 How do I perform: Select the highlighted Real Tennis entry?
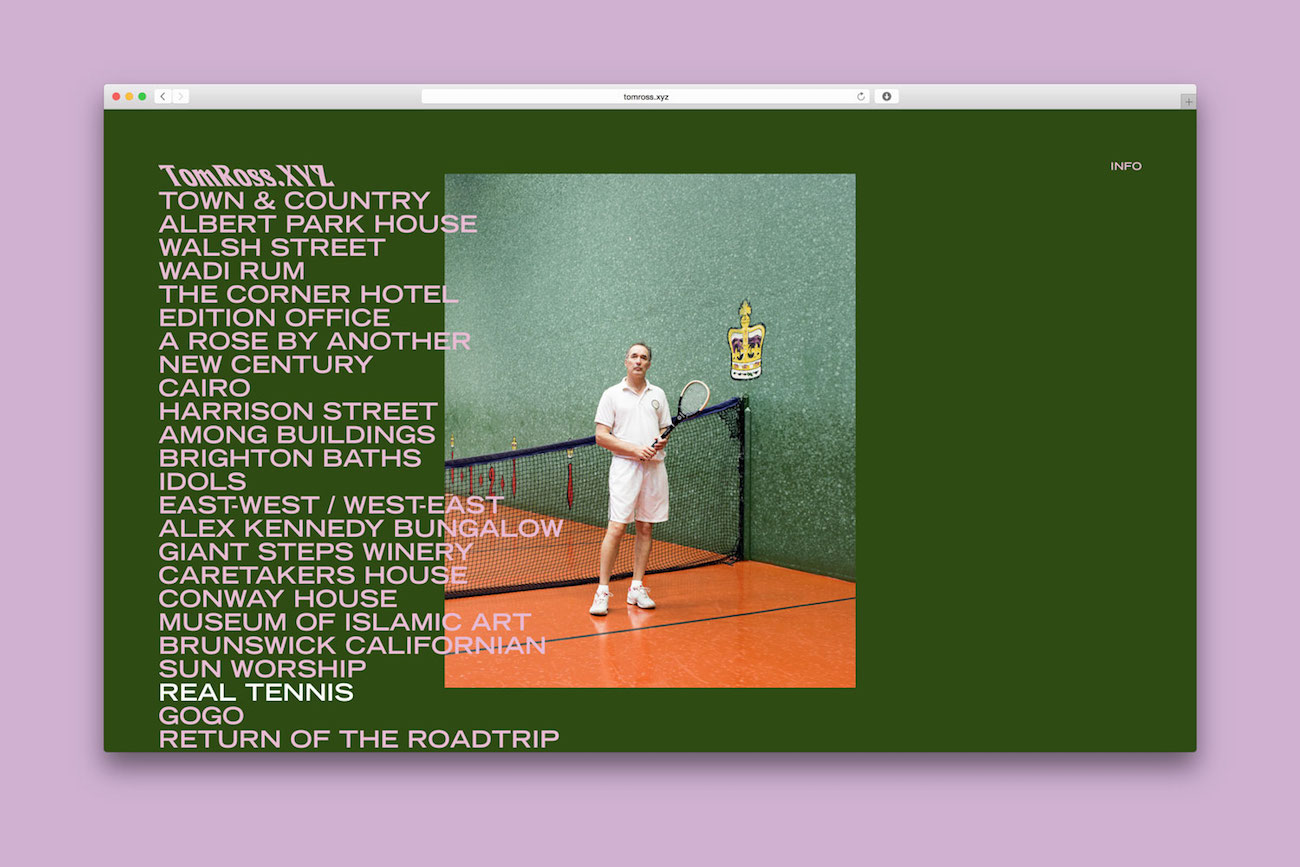click(x=256, y=692)
